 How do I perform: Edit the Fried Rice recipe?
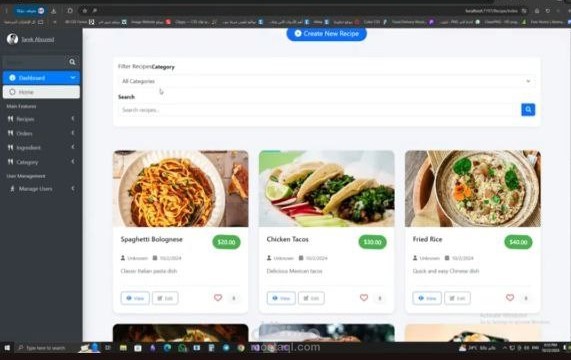pyautogui.click(x=457, y=298)
